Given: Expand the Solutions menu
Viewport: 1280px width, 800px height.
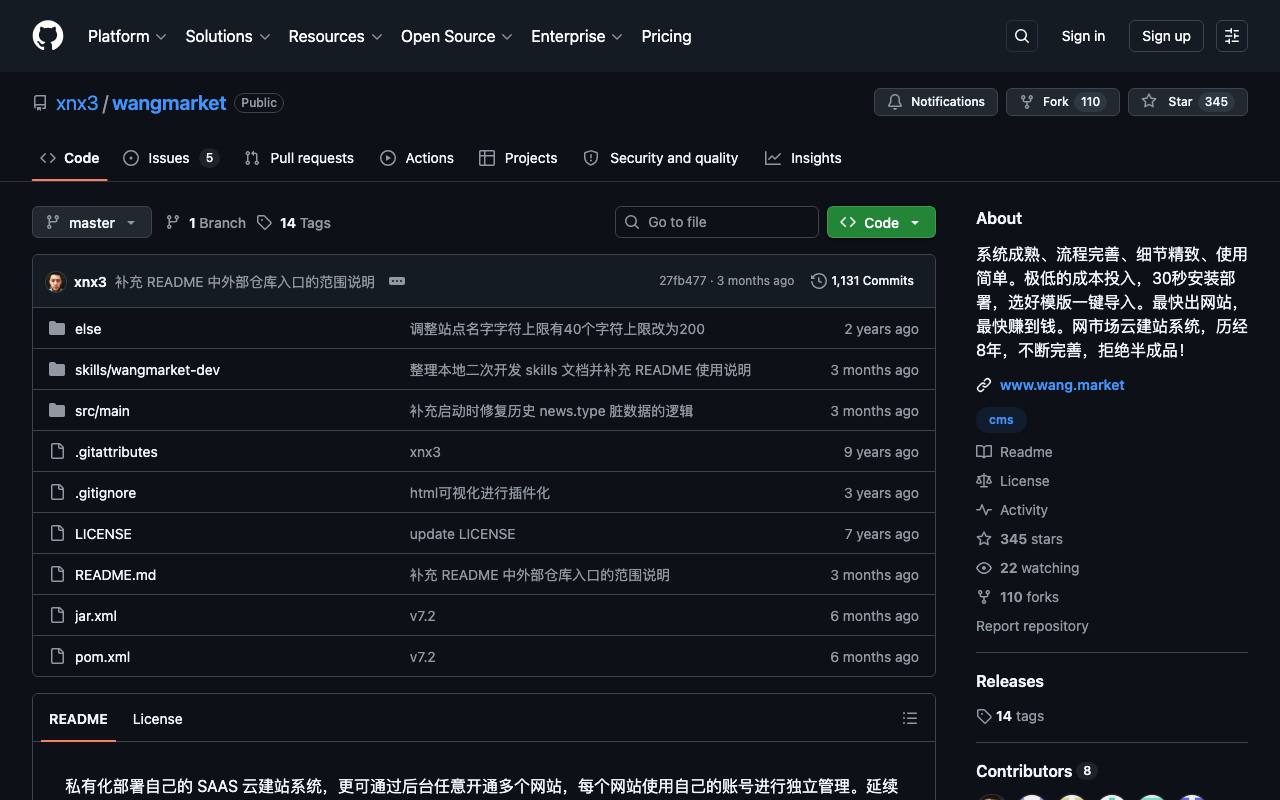Looking at the screenshot, I should coord(228,36).
